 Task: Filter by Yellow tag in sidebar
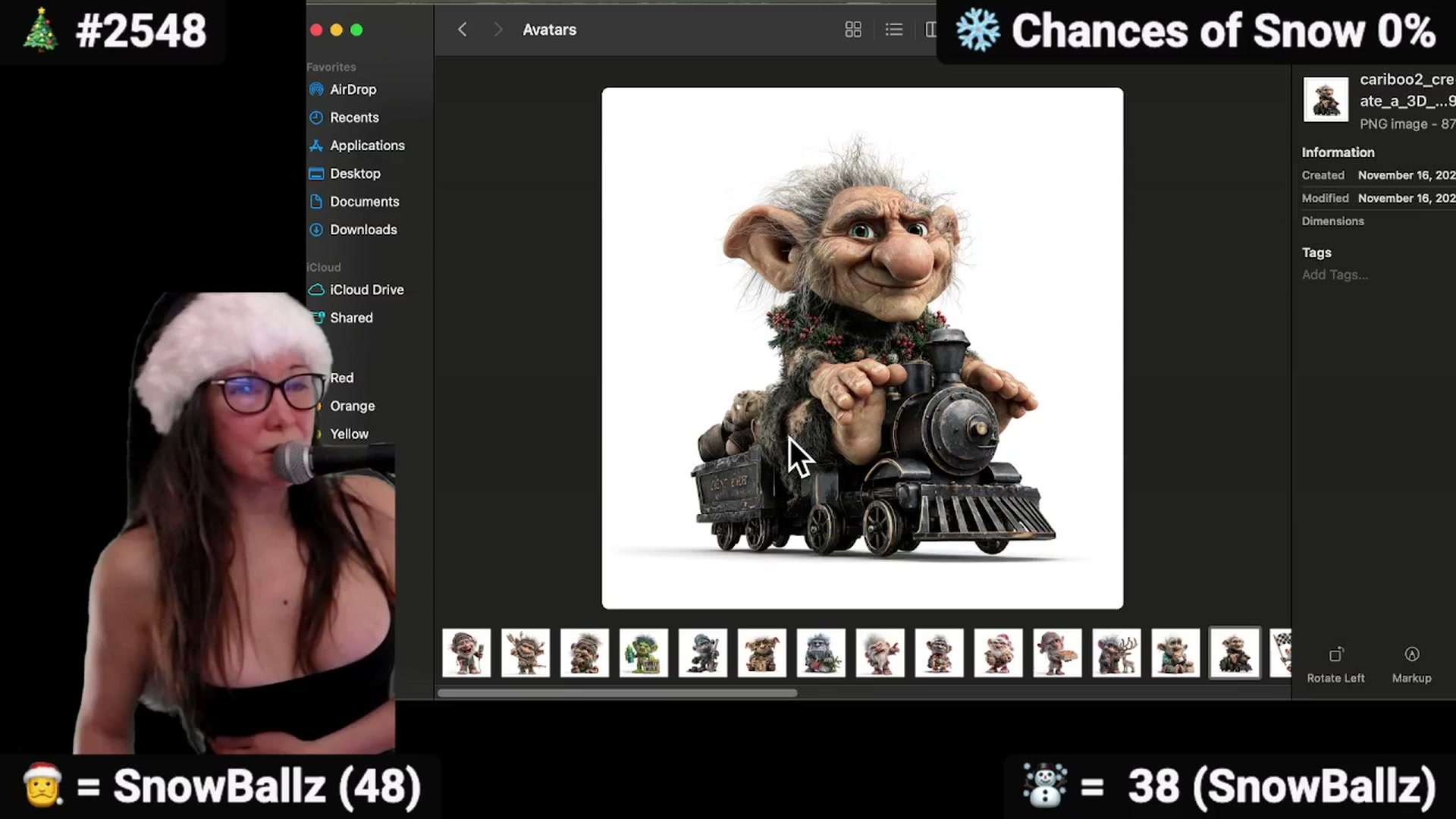(x=349, y=434)
